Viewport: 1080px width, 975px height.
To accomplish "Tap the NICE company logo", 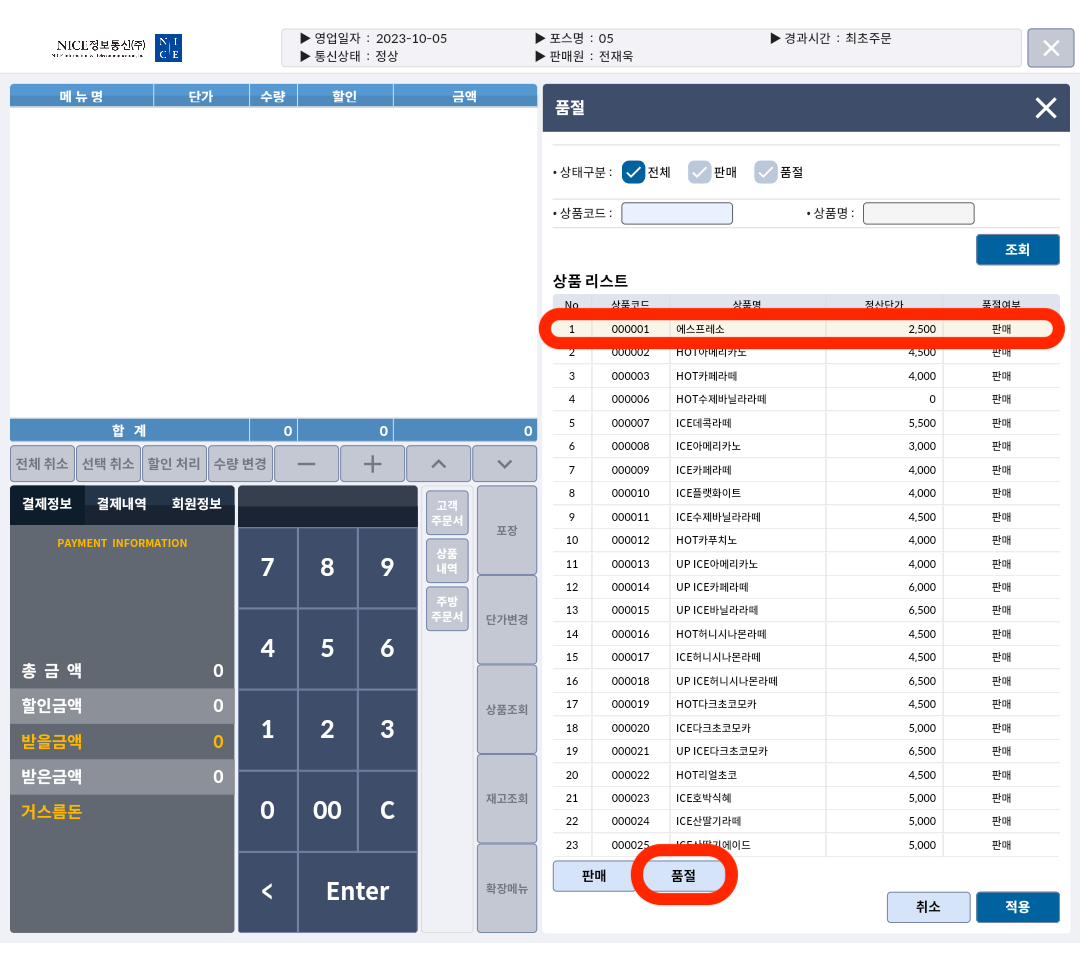I will pos(118,48).
